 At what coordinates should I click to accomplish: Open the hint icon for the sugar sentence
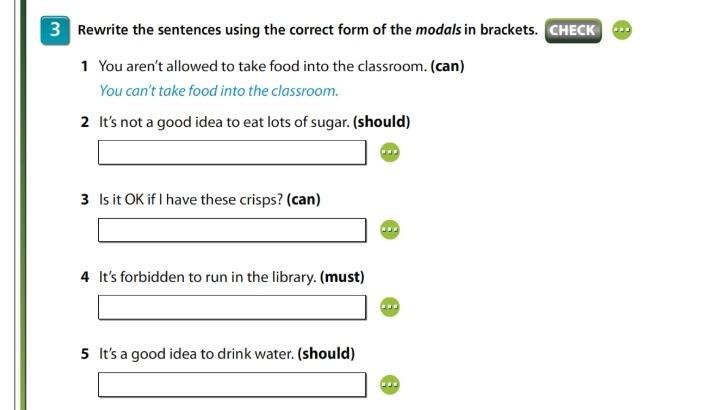click(x=390, y=152)
